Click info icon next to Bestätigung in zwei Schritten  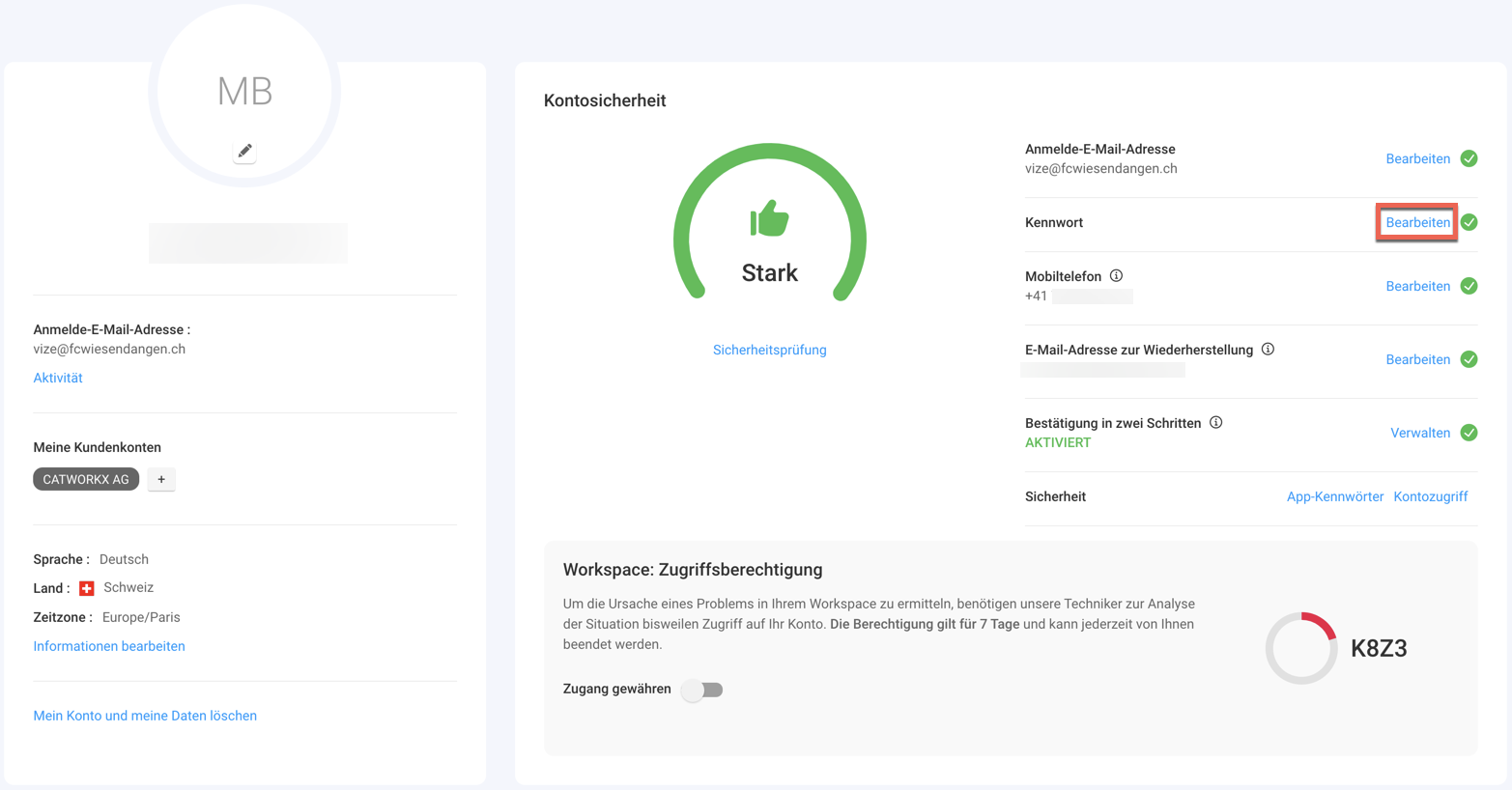pos(1215,423)
